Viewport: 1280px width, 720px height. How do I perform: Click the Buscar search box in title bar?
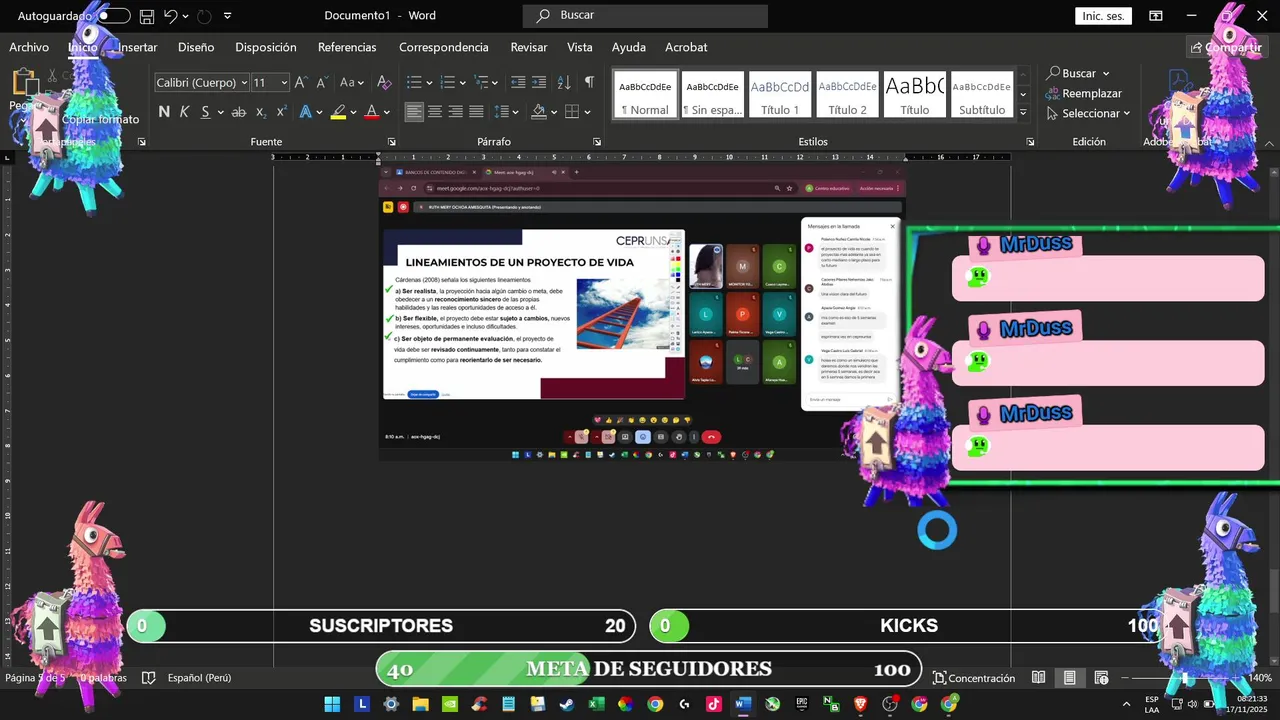[x=646, y=16]
